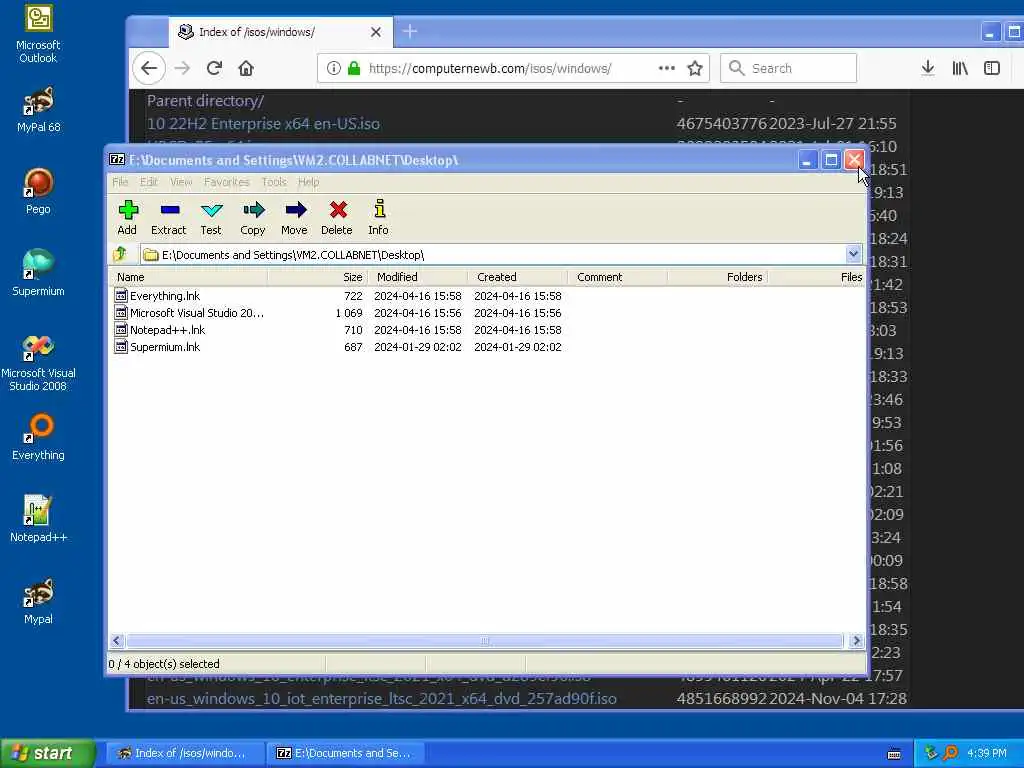Click the Extract toolbar icon
The image size is (1024, 768).
click(x=168, y=217)
